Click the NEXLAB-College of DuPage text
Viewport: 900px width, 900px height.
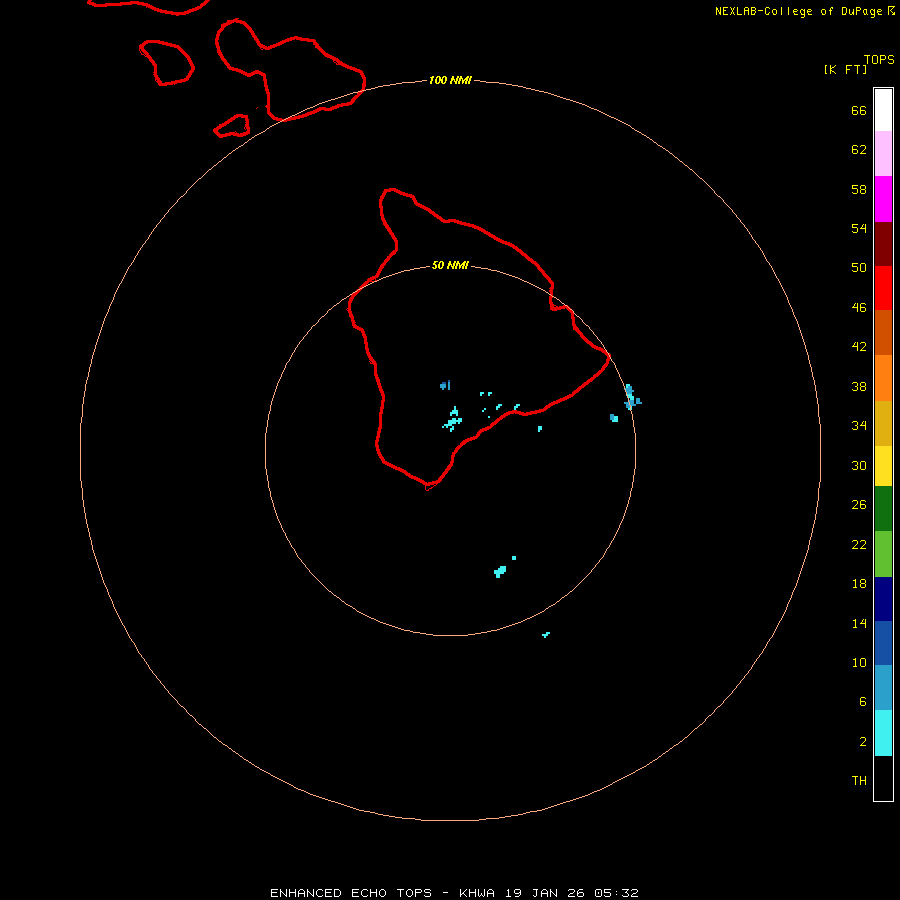click(x=798, y=11)
